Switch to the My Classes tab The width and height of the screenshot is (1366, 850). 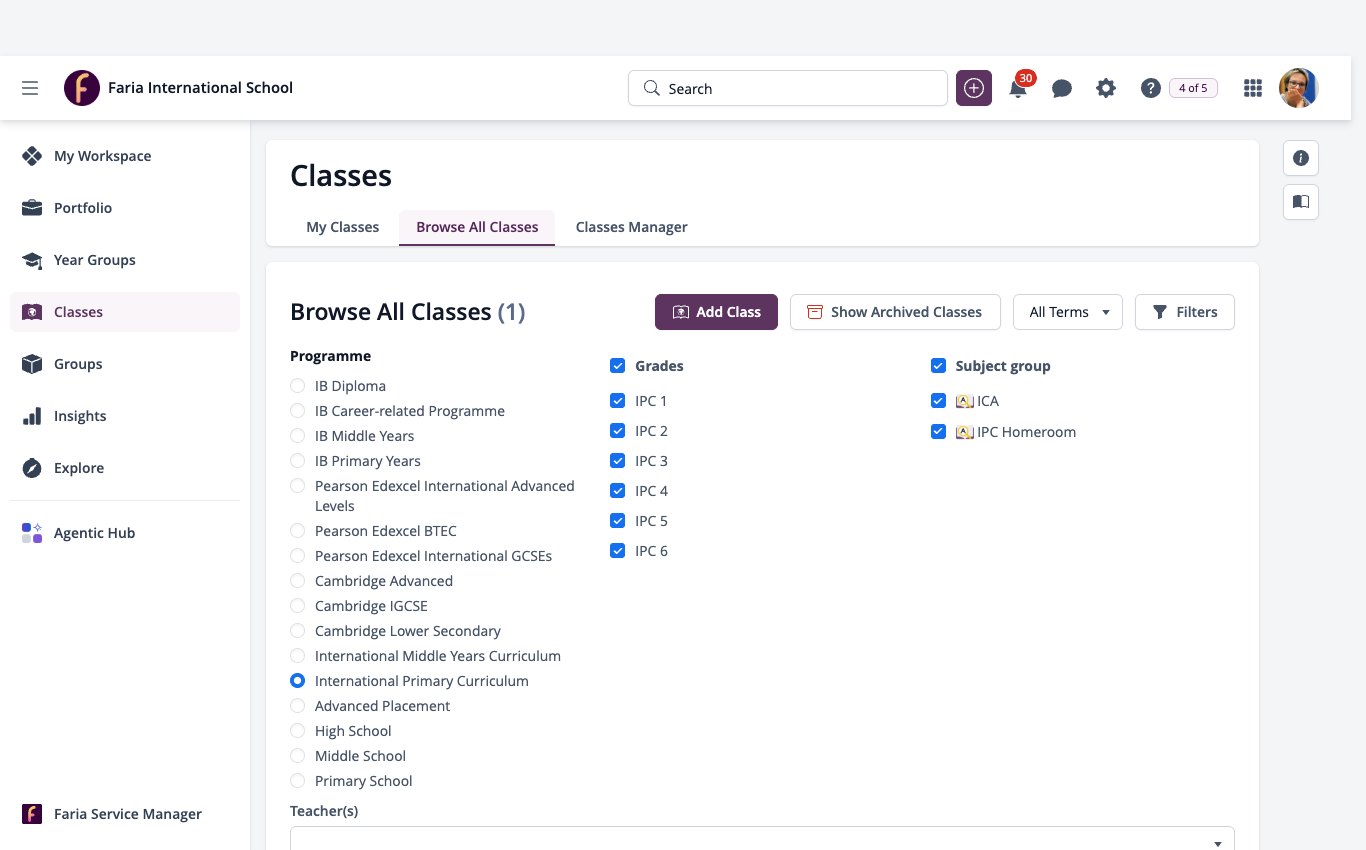coord(343,227)
